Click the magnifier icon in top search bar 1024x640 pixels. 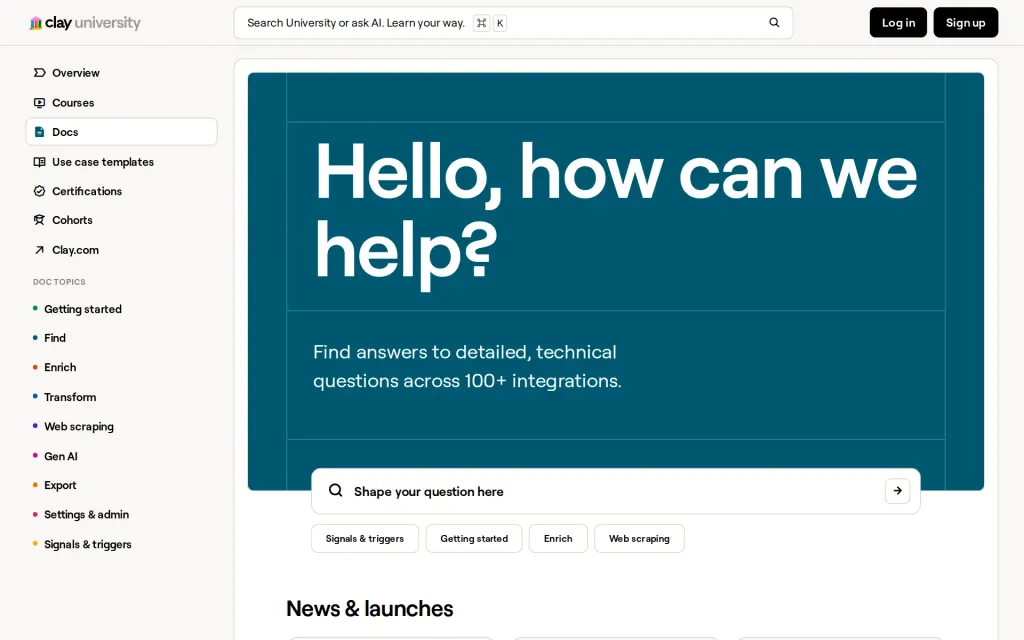pos(774,23)
